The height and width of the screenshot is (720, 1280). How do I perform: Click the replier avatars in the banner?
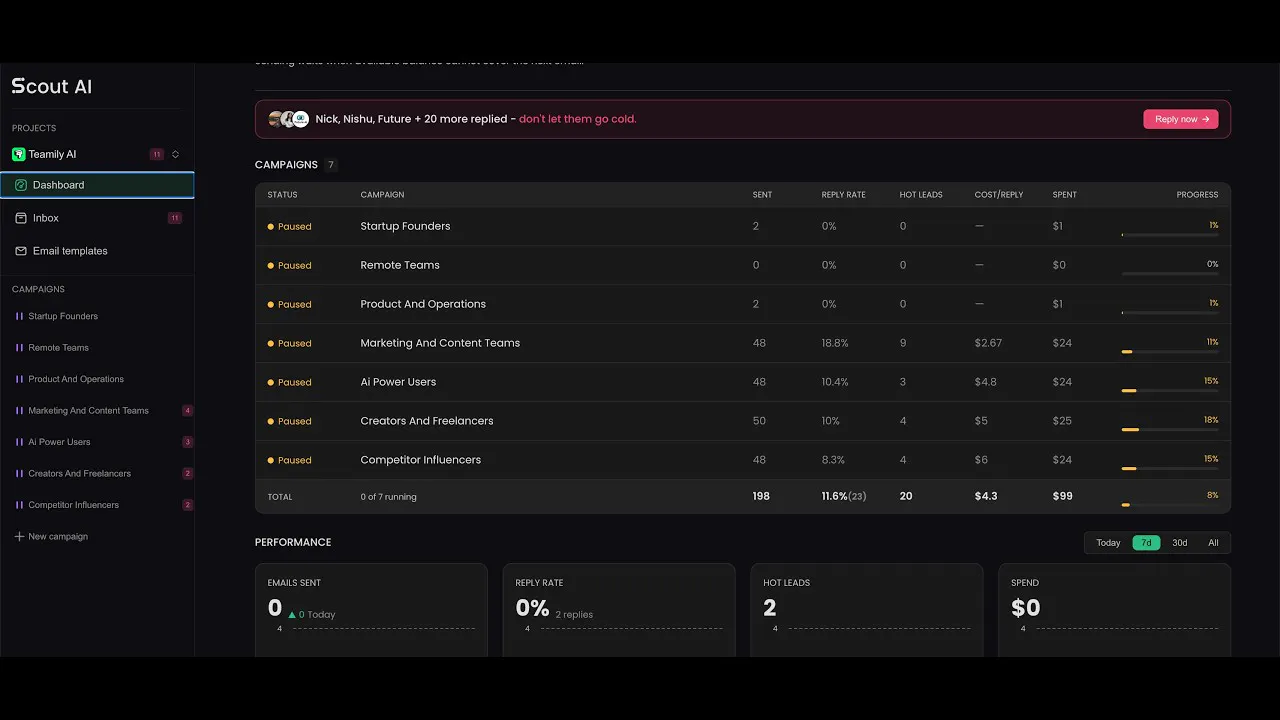pyautogui.click(x=288, y=119)
